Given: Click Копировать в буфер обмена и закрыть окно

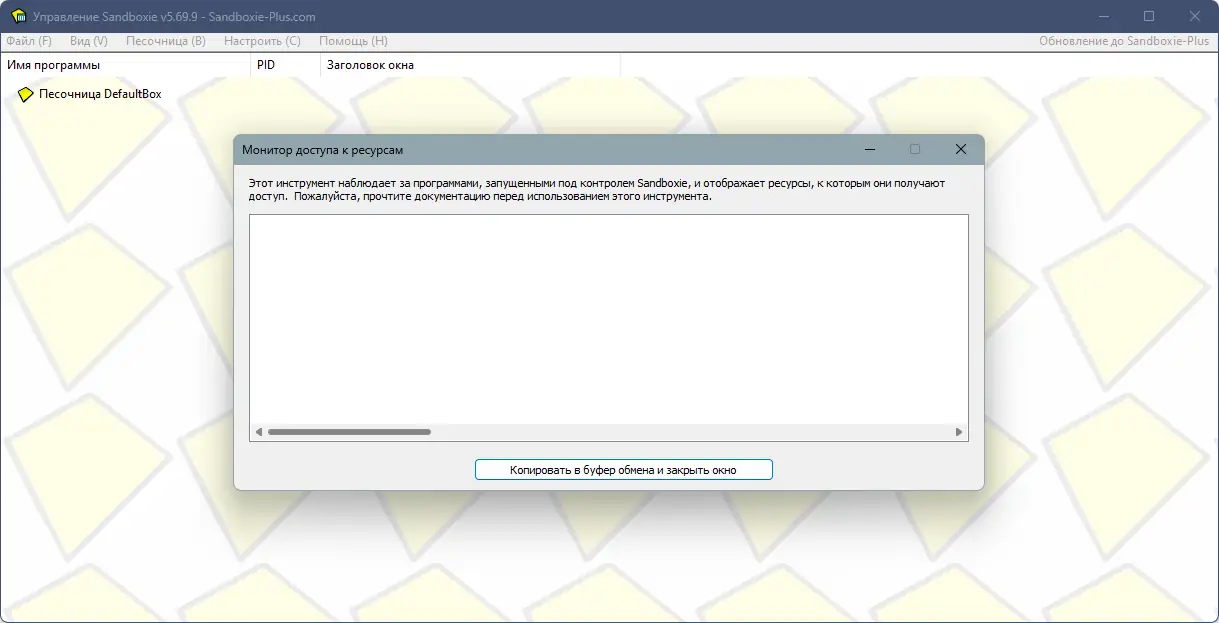Looking at the screenshot, I should 623,469.
